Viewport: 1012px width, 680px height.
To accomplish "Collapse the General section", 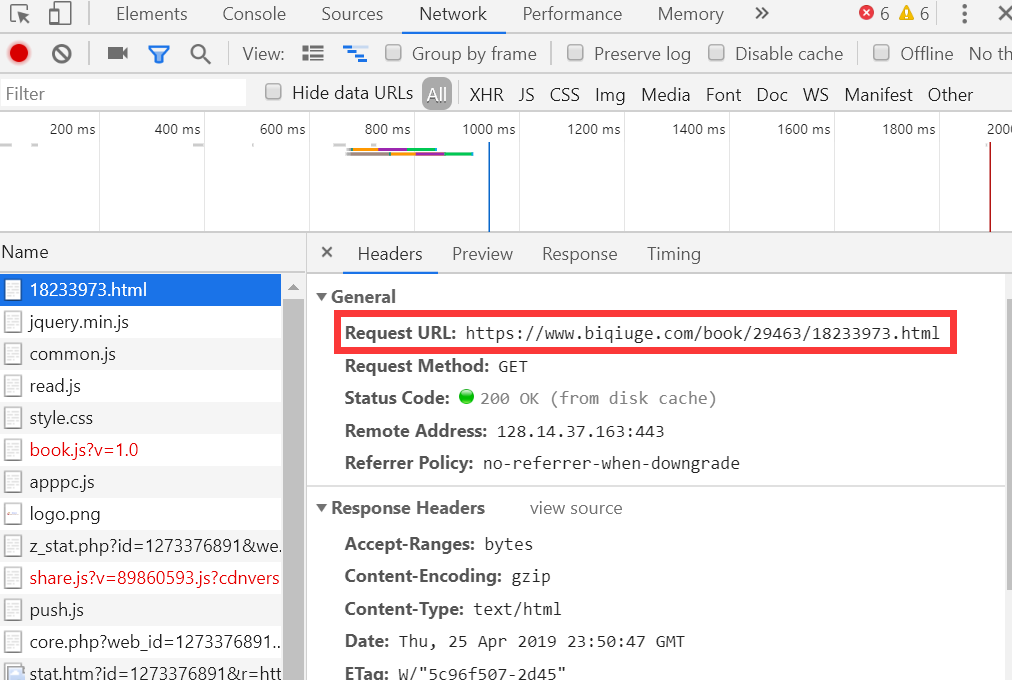I will 322,297.
